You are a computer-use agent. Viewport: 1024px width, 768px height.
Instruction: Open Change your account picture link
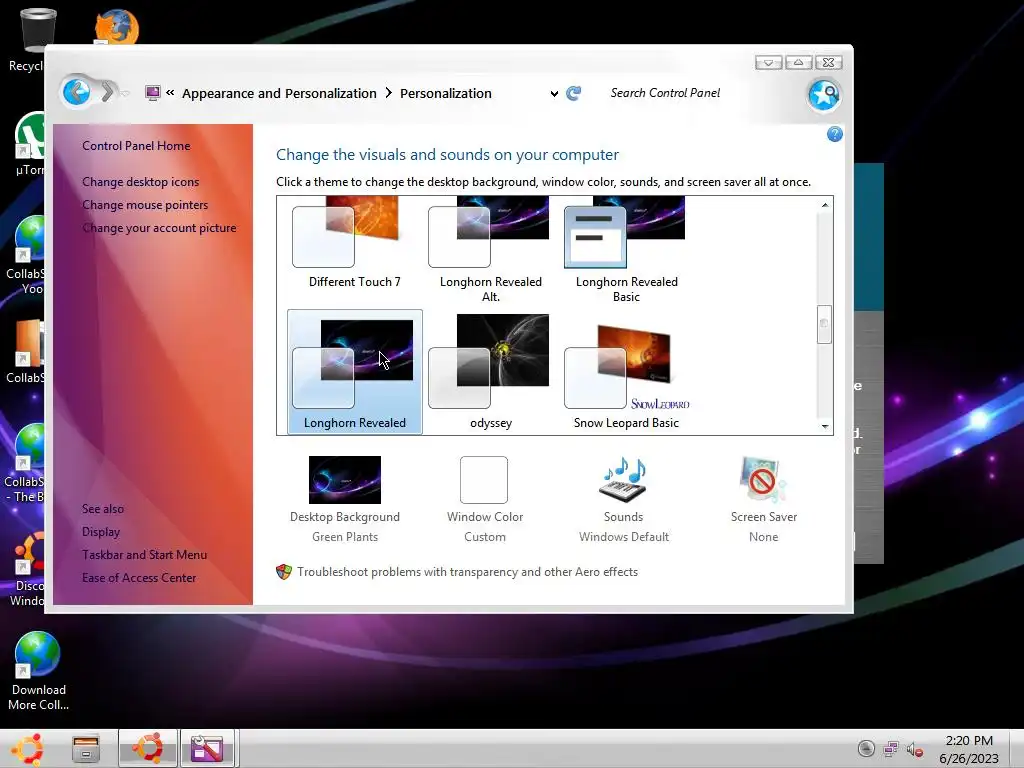(x=159, y=228)
